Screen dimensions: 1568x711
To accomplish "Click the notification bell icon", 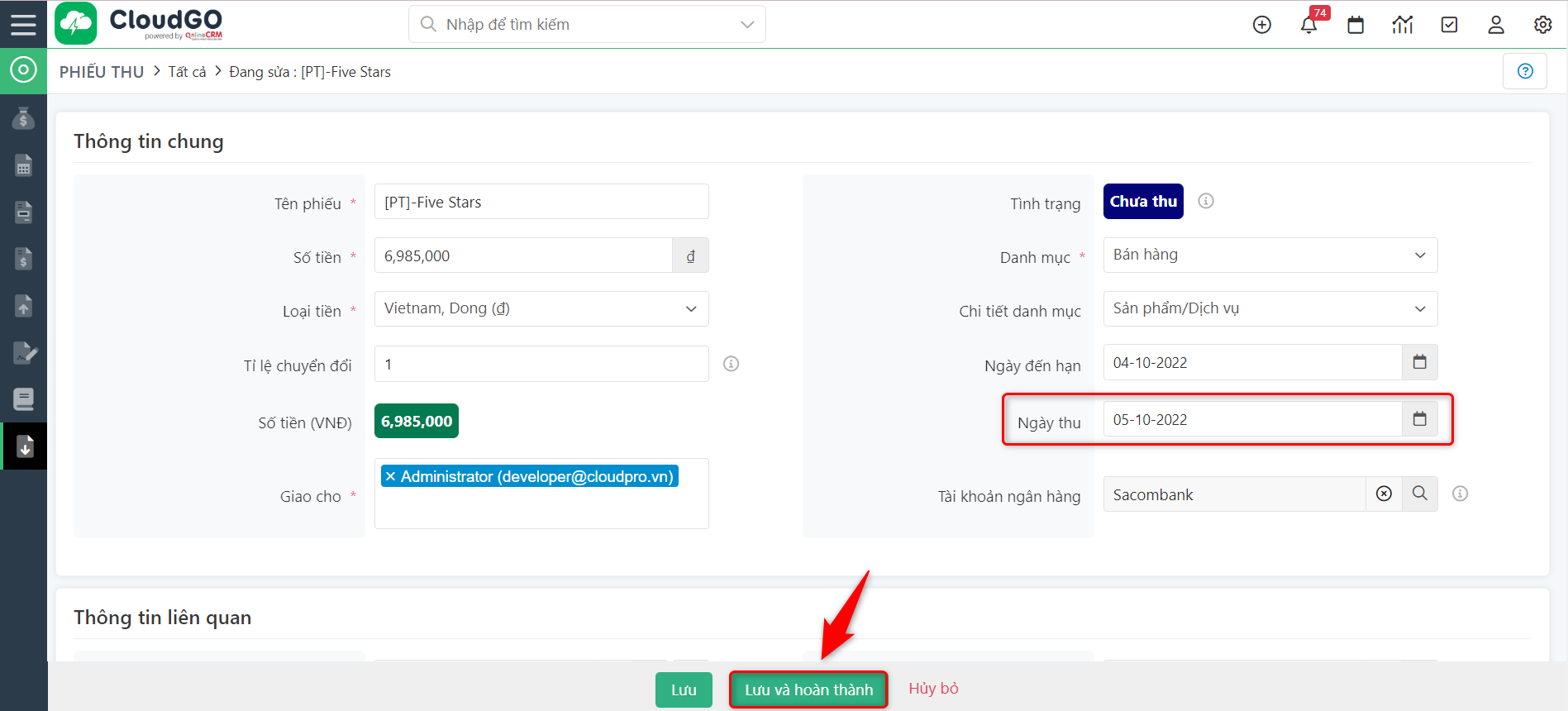I will [x=1308, y=25].
